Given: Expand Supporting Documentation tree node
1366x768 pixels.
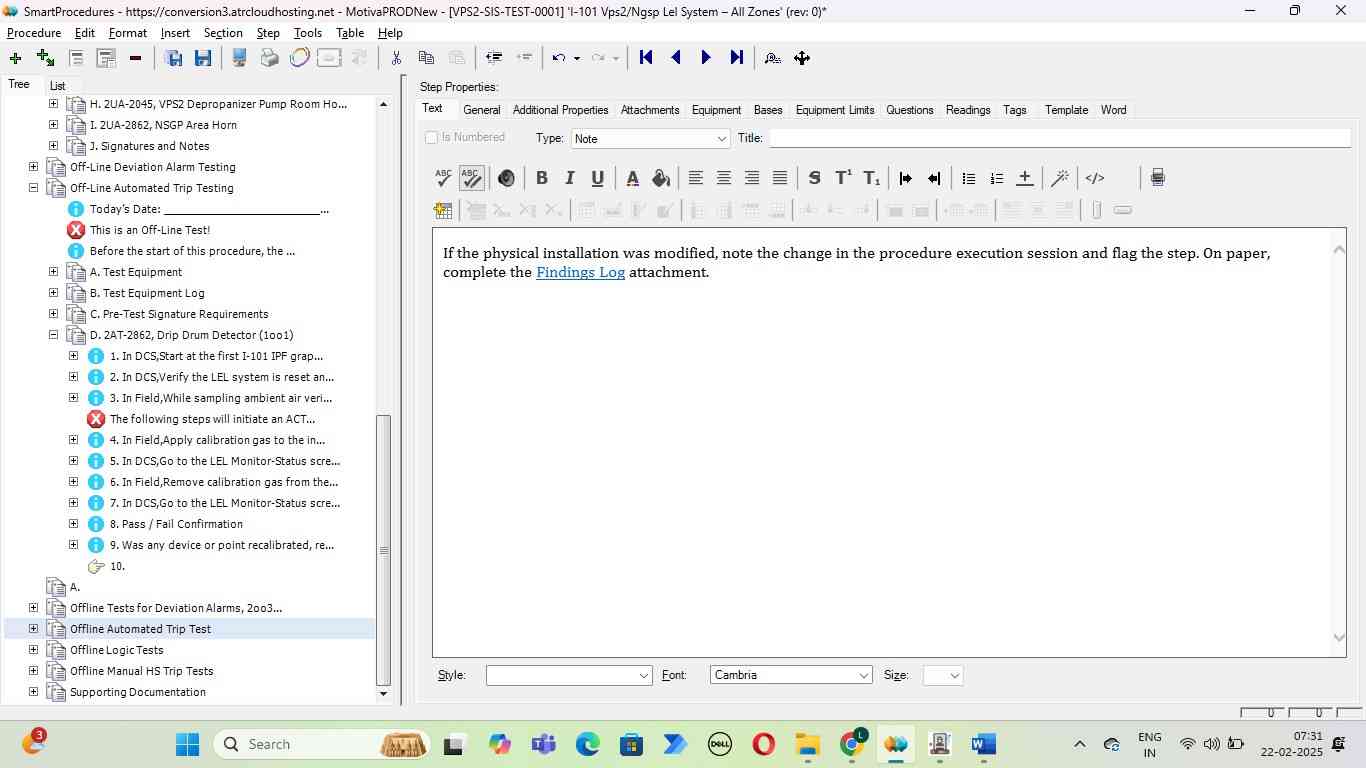Looking at the screenshot, I should pos(33,692).
